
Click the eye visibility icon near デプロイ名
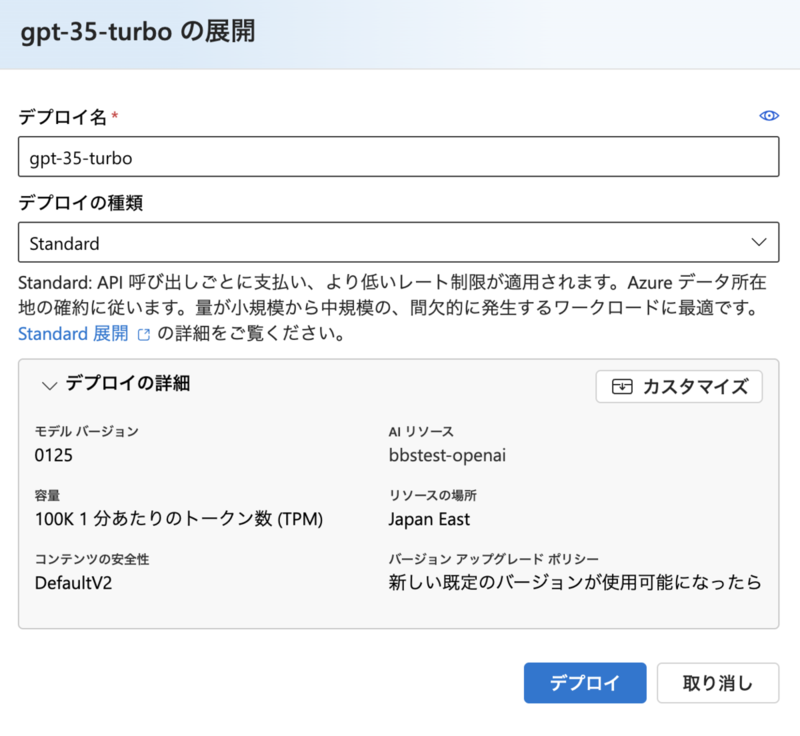pyautogui.click(x=768, y=116)
